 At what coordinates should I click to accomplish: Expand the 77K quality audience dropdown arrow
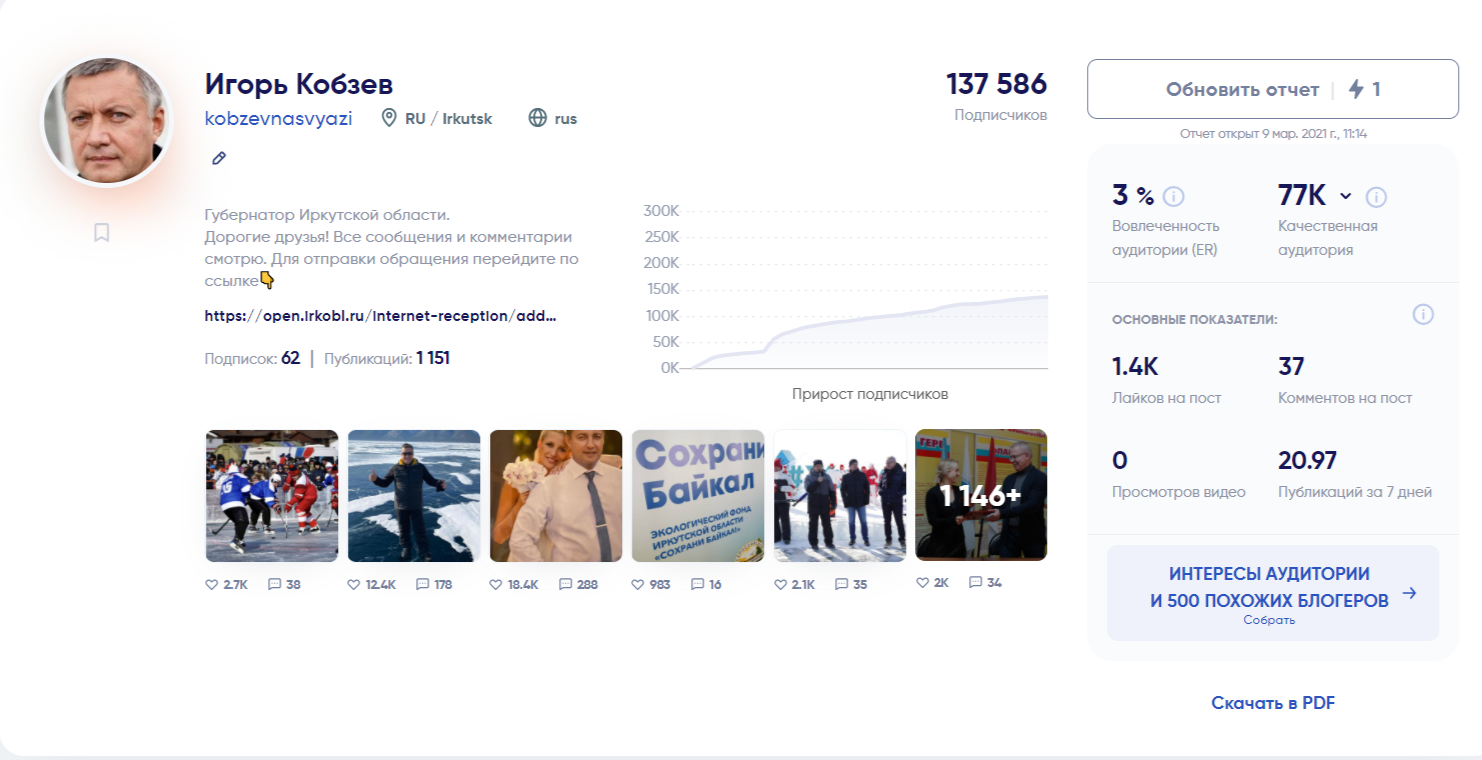click(1345, 196)
